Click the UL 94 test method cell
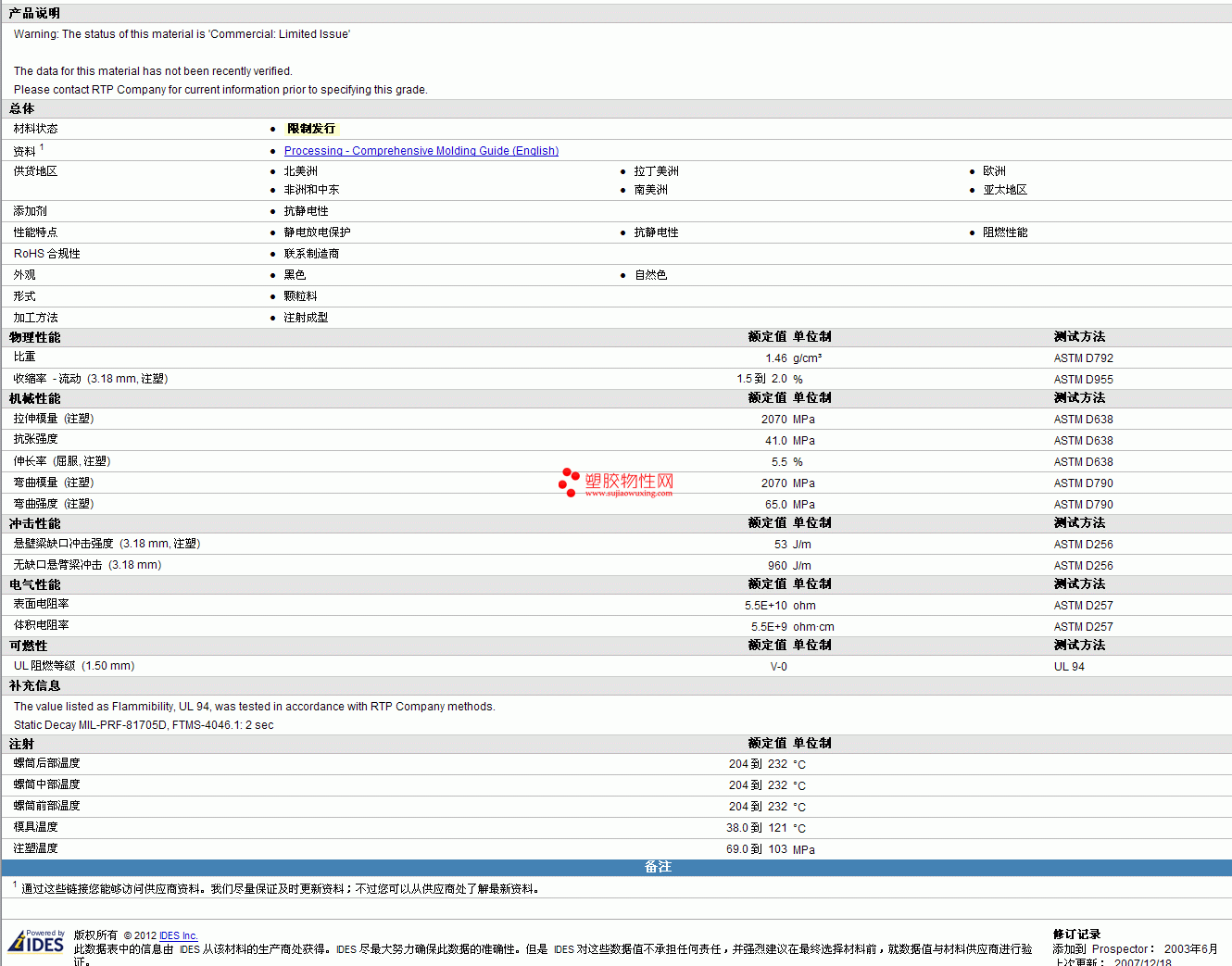 (1068, 667)
